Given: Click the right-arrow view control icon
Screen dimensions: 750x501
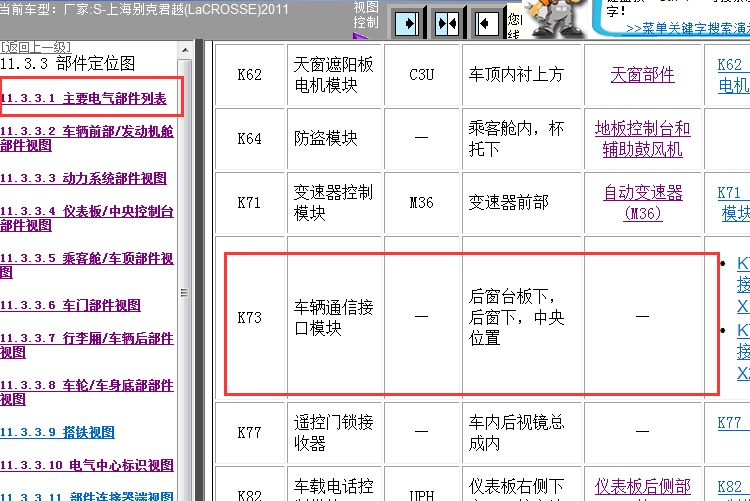Looking at the screenshot, I should (x=407, y=23).
